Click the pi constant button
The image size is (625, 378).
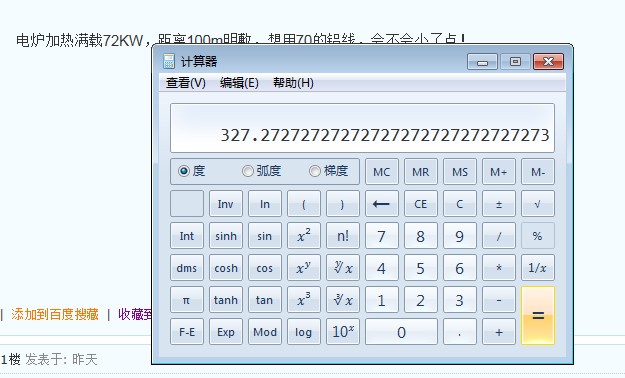187,299
